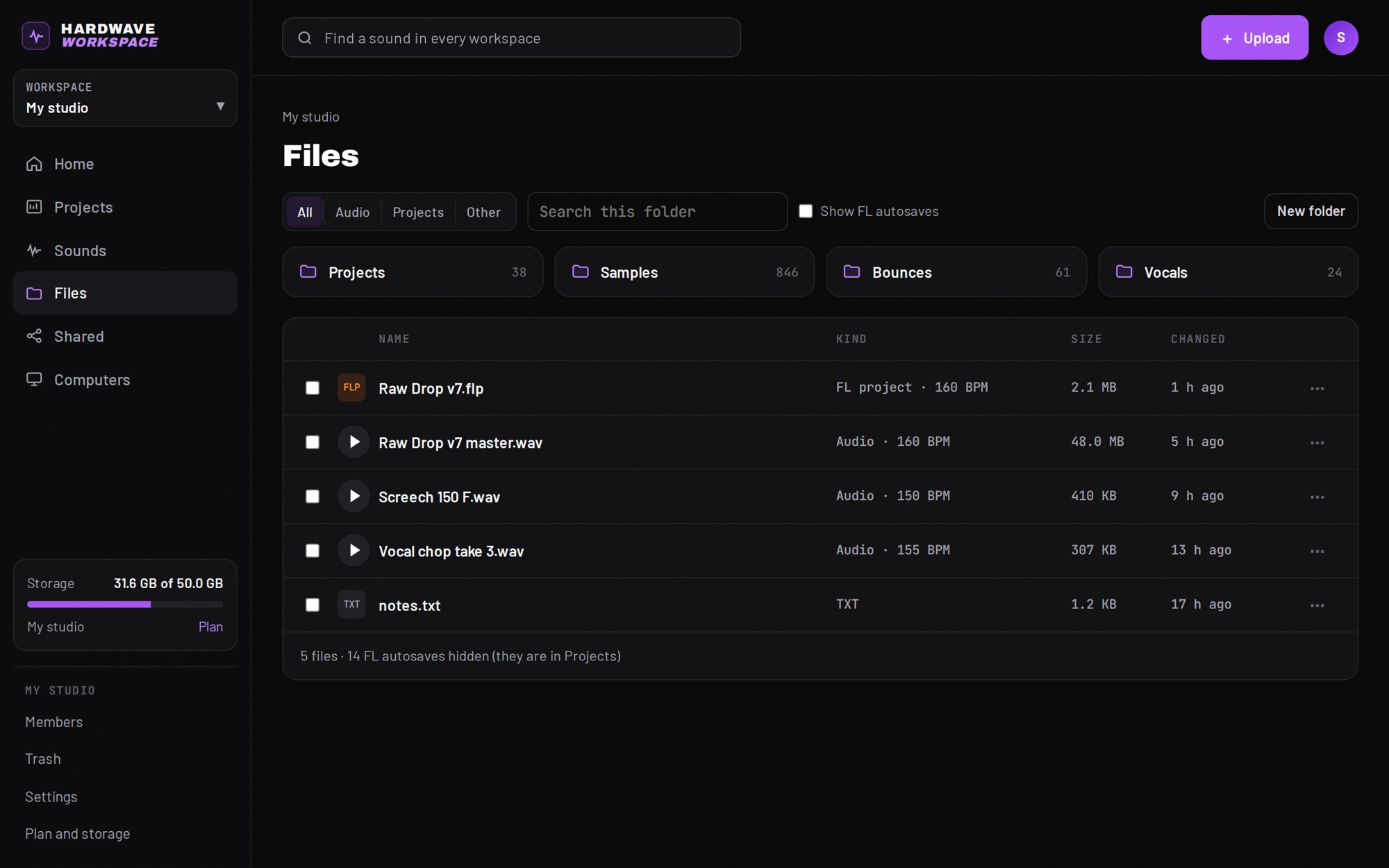Click the 31.6 GB of 50.0 GB text
This screenshot has width=1389, height=868.
point(168,583)
